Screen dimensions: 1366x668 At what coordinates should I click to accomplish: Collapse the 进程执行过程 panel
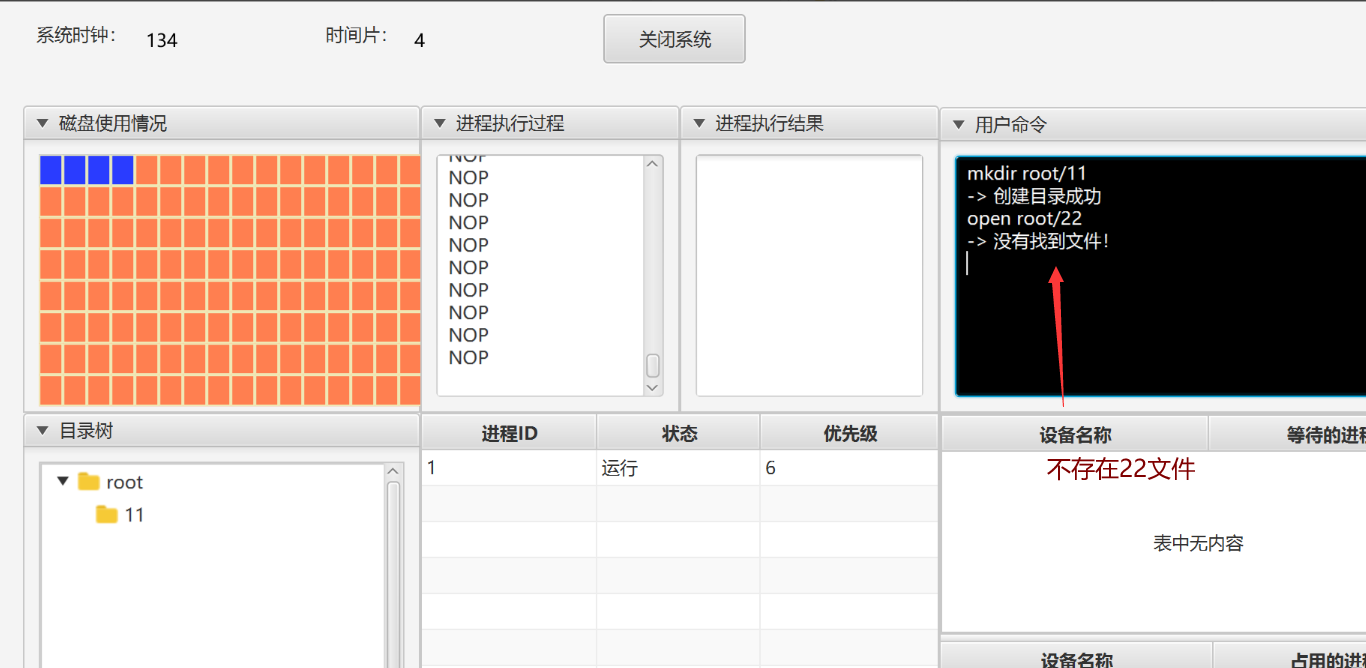pos(440,124)
